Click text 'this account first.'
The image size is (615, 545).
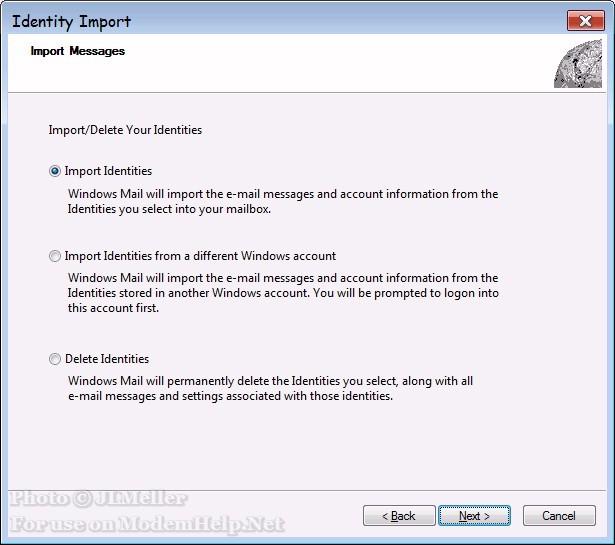click(113, 308)
